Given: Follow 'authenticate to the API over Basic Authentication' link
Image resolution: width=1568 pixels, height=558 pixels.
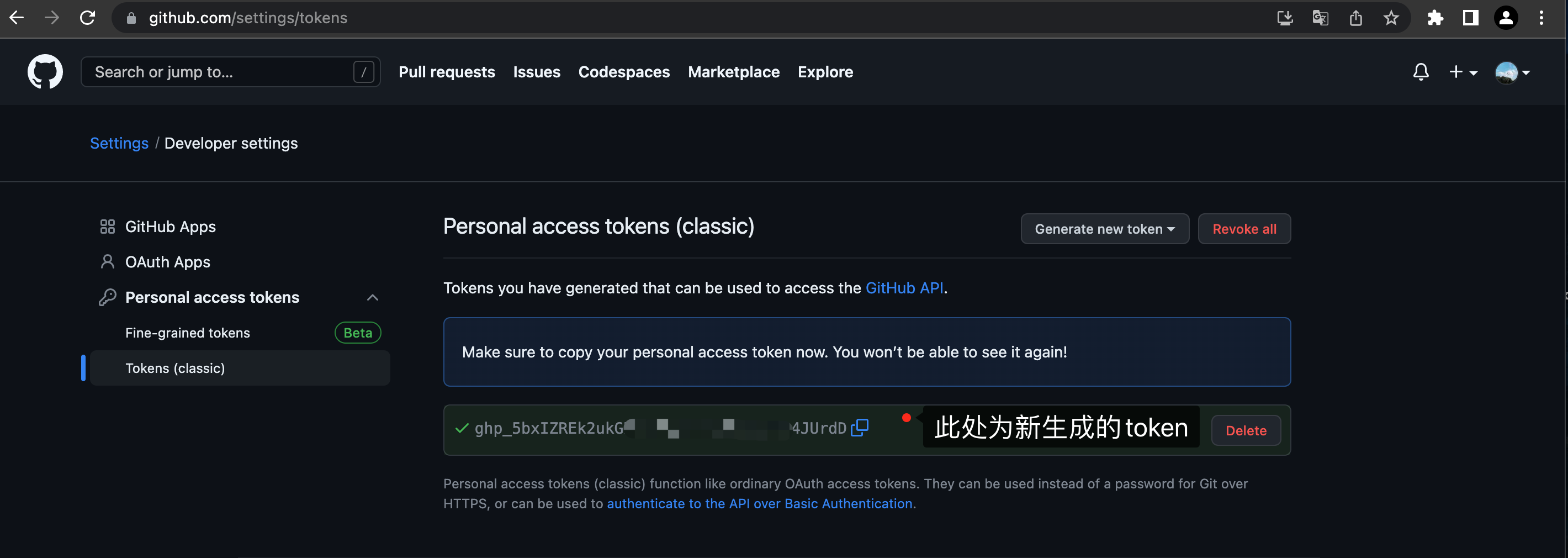Looking at the screenshot, I should [760, 504].
